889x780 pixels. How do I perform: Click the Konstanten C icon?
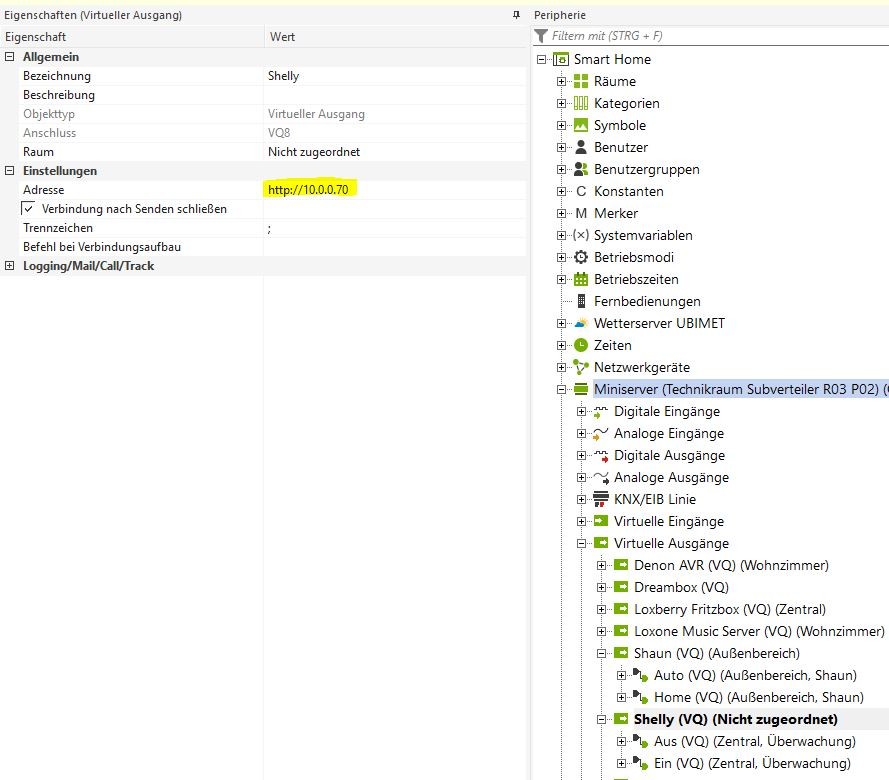pyautogui.click(x=581, y=191)
